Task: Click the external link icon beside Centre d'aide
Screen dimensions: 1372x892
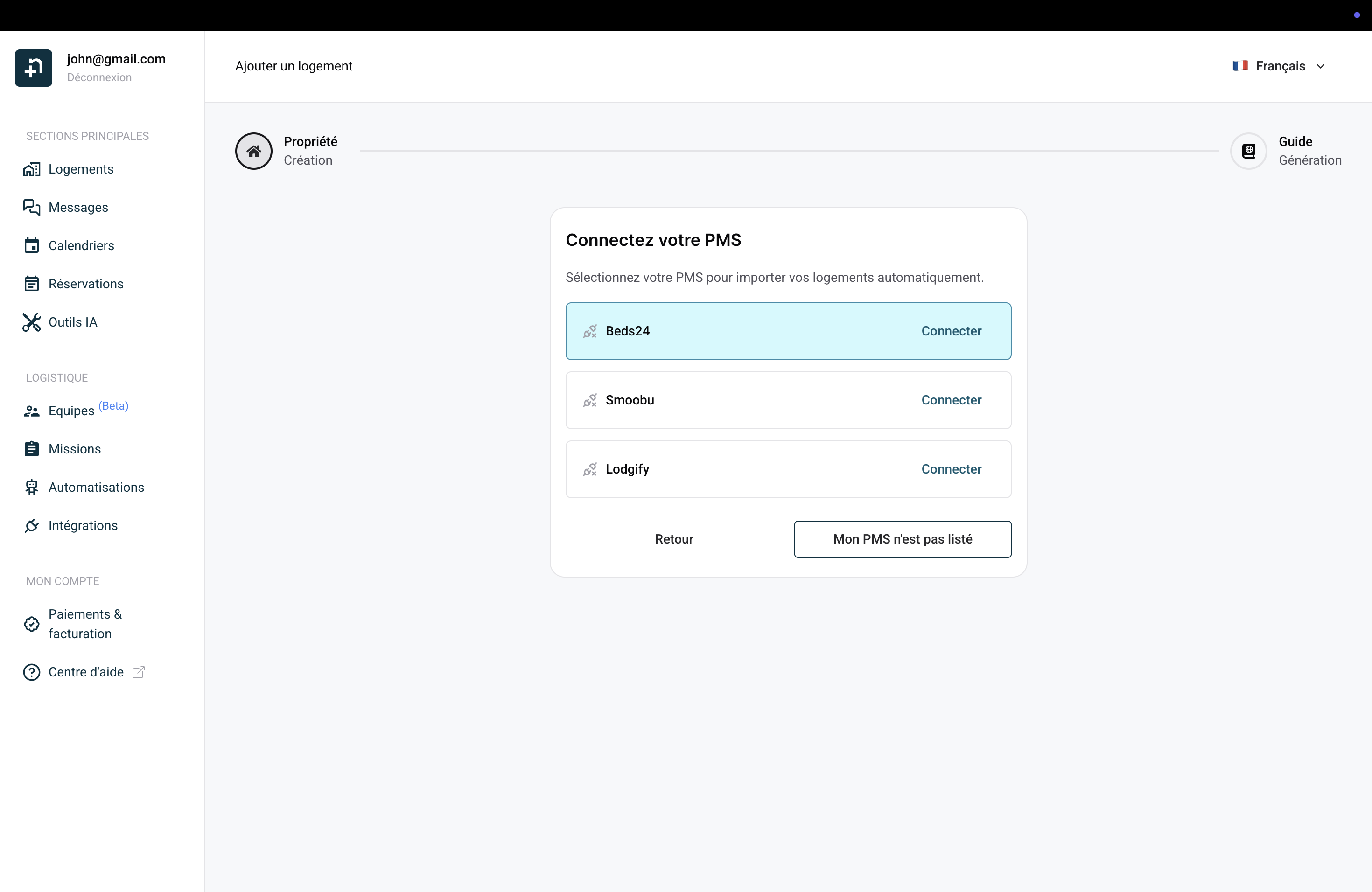Action: click(138, 672)
